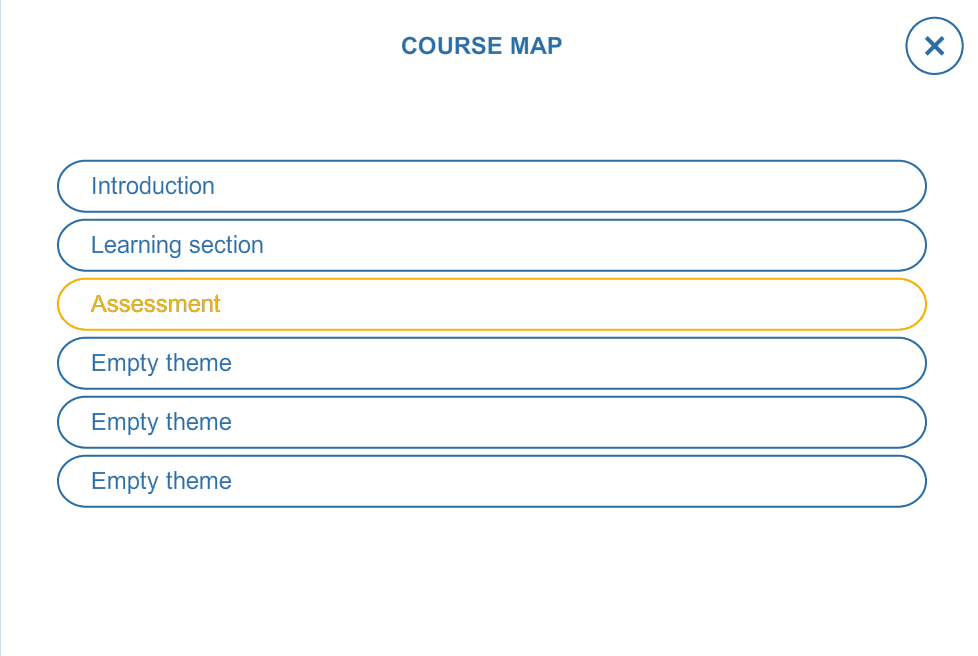This screenshot has height=656, width=978.
Task: Resume the Assessment with the yellow outline
Action: [491, 304]
